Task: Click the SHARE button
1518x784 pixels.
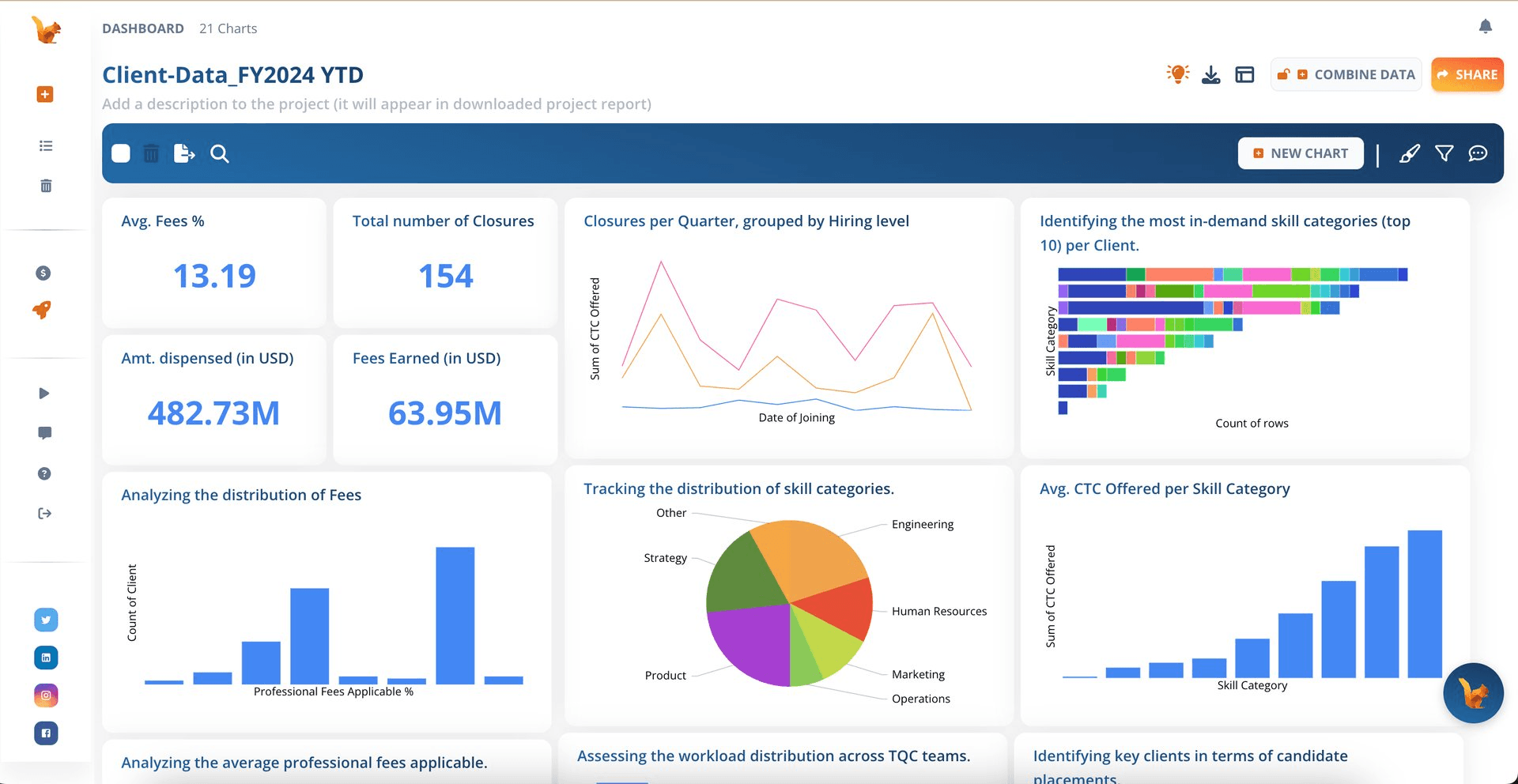Action: click(1467, 74)
